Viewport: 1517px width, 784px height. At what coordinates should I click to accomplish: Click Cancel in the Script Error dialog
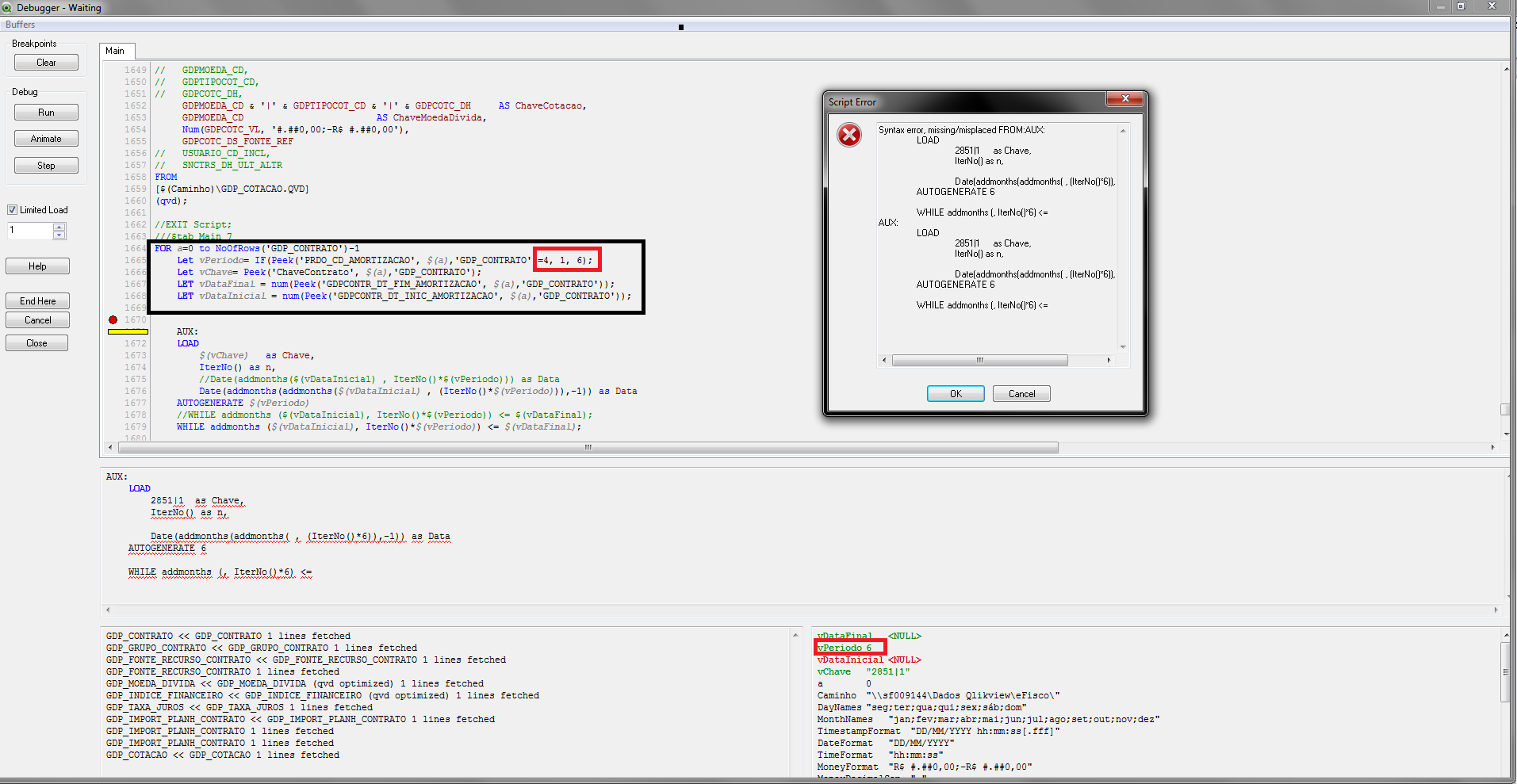(x=1021, y=394)
